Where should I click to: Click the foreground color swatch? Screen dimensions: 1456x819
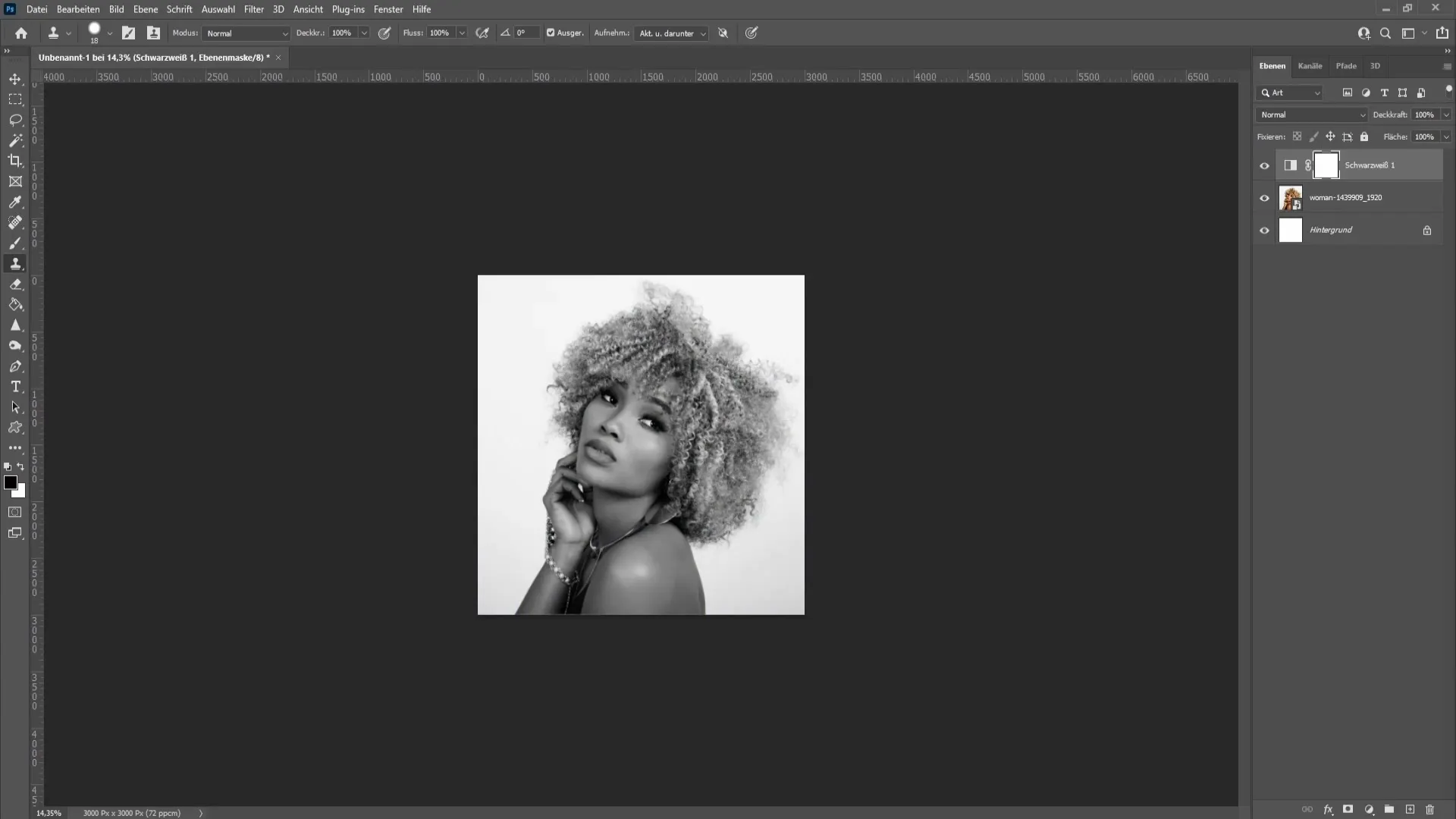[x=10, y=484]
